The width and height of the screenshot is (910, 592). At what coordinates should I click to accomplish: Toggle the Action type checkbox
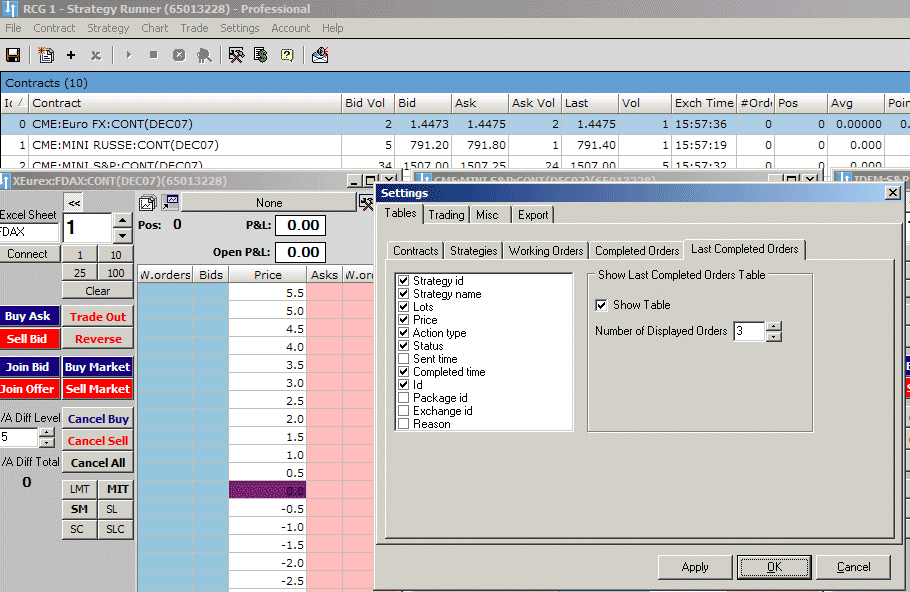click(x=403, y=333)
